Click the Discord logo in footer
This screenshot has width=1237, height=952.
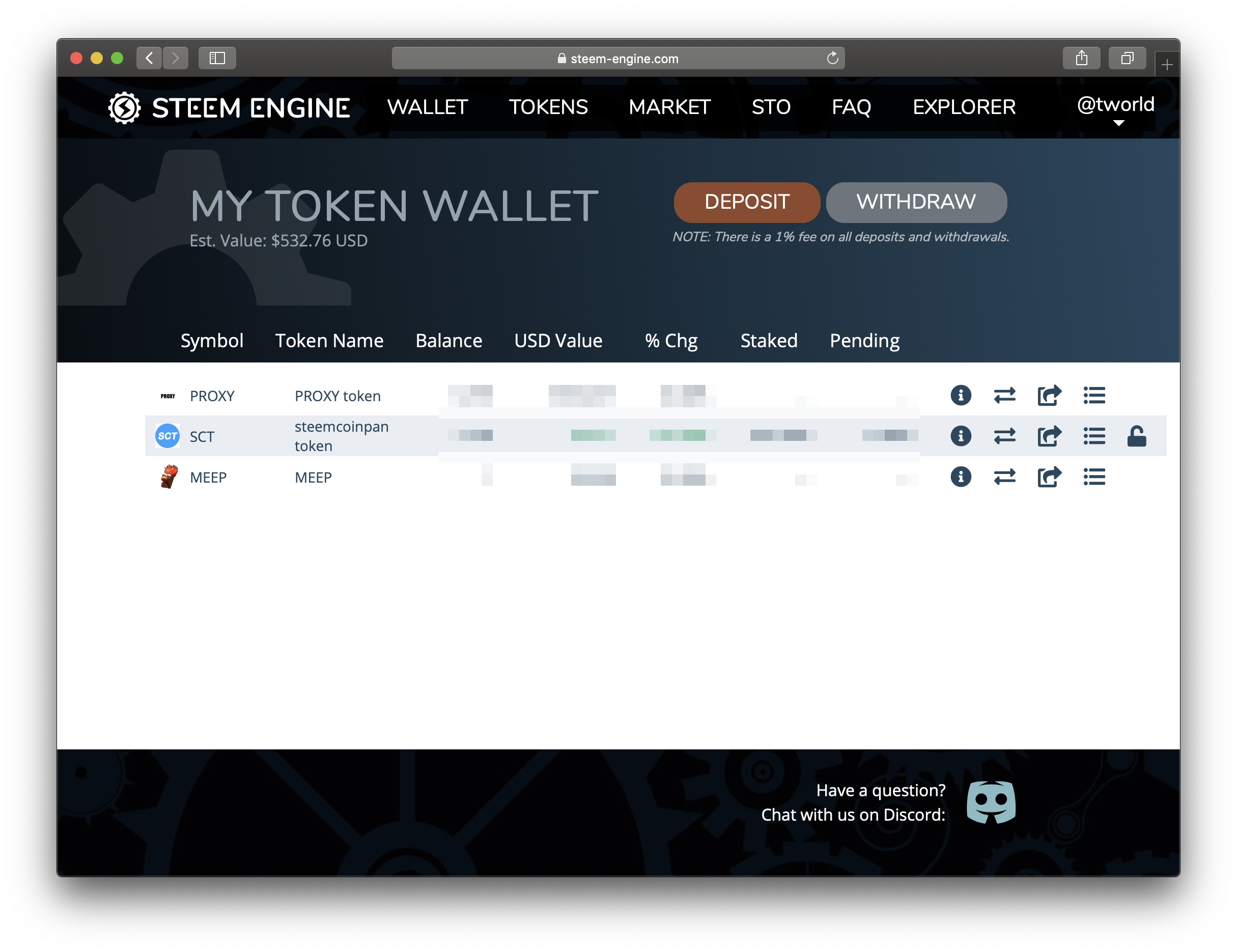click(991, 802)
